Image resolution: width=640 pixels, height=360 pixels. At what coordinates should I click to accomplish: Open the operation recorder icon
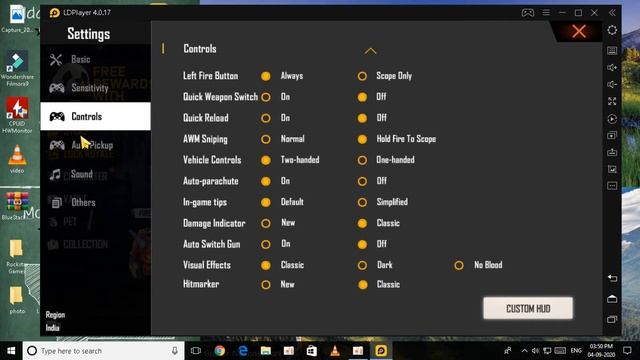[x=612, y=119]
